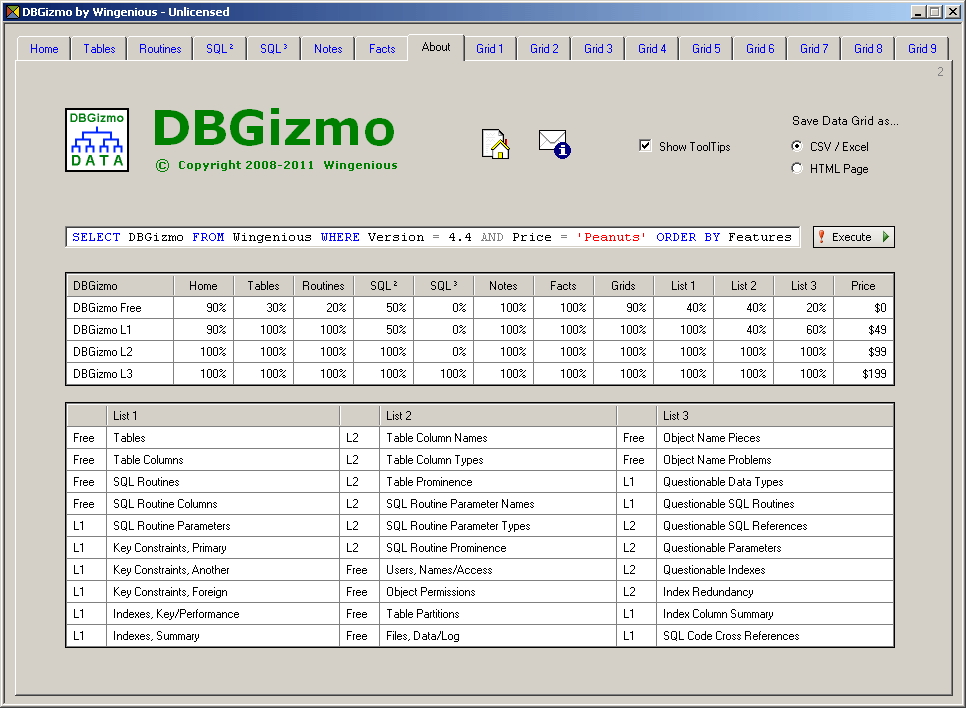Open the Facts tab
This screenshot has width=966, height=708.
click(x=382, y=49)
